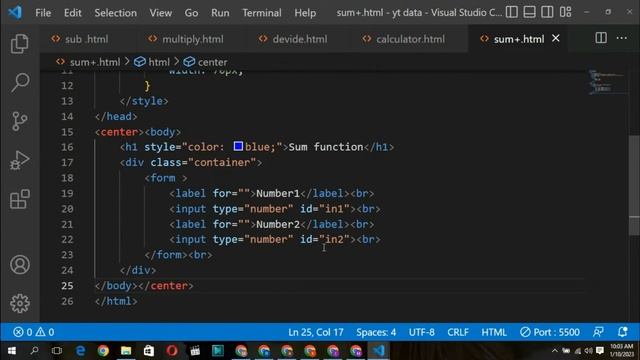This screenshot has height=360, width=640.
Task: Open the Run and Debug view
Action: coord(19,160)
